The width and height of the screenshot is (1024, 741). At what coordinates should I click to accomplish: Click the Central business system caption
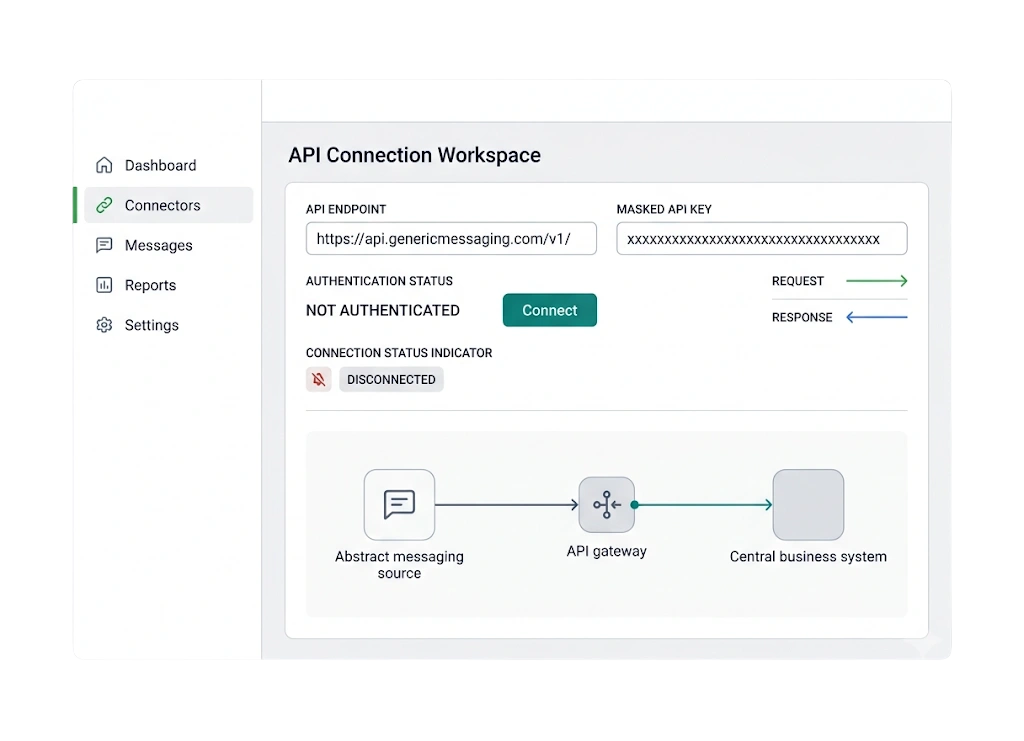[808, 556]
